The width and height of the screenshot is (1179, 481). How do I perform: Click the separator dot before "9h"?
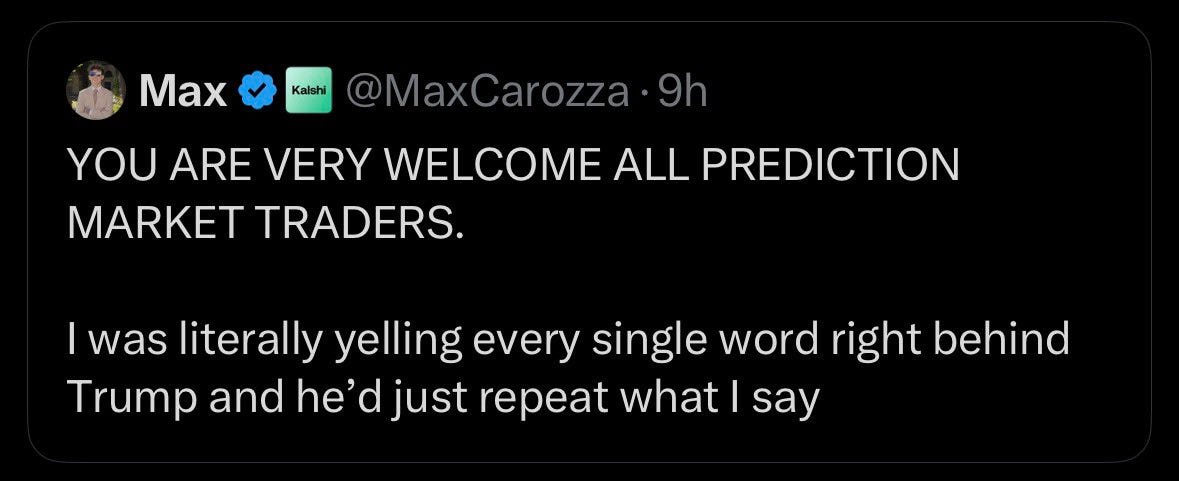[x=645, y=92]
